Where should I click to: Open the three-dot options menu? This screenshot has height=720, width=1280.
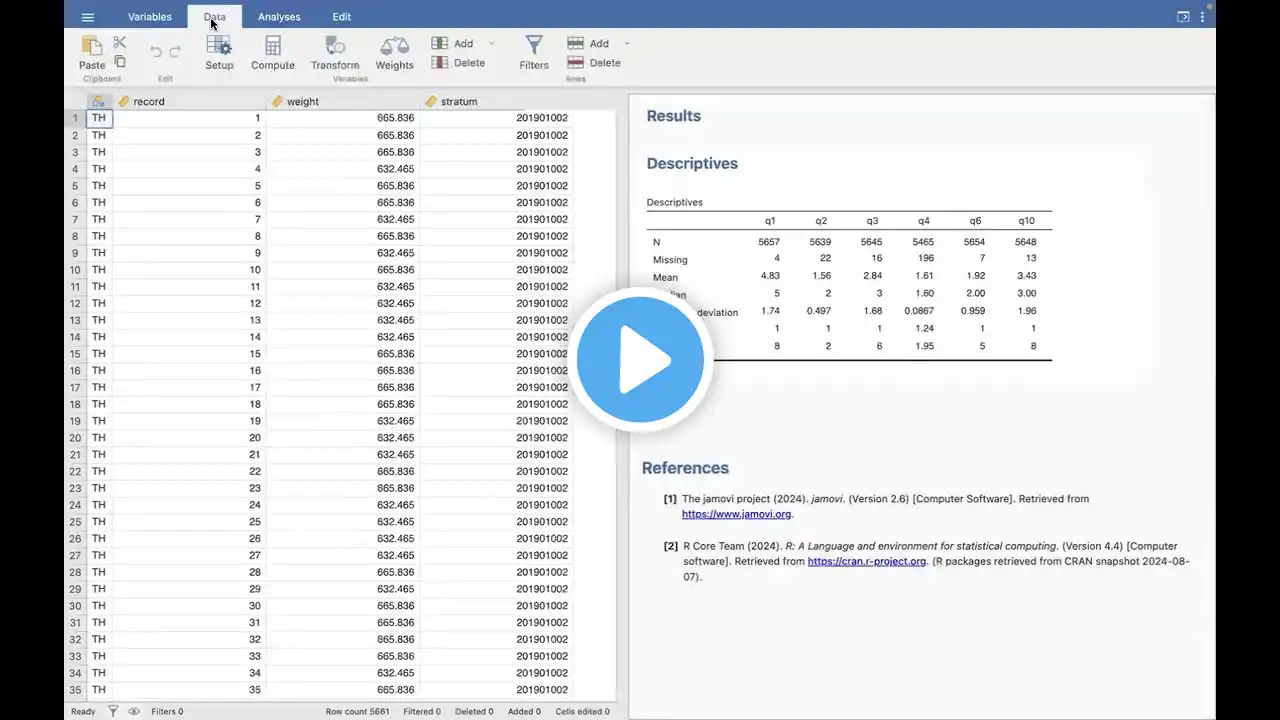(1202, 17)
